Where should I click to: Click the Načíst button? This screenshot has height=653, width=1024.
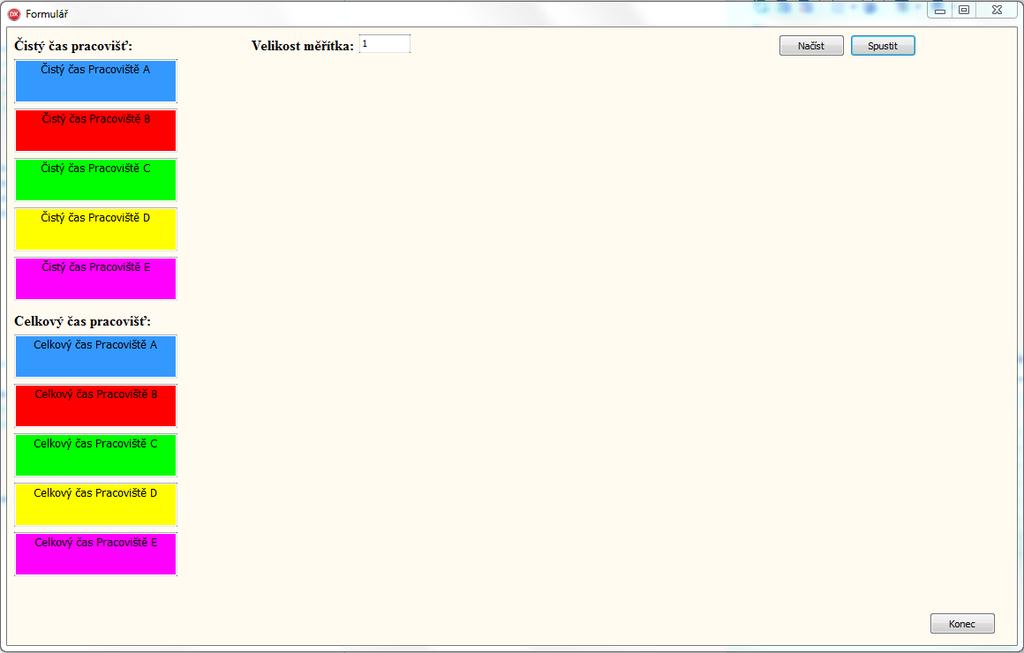tap(811, 46)
